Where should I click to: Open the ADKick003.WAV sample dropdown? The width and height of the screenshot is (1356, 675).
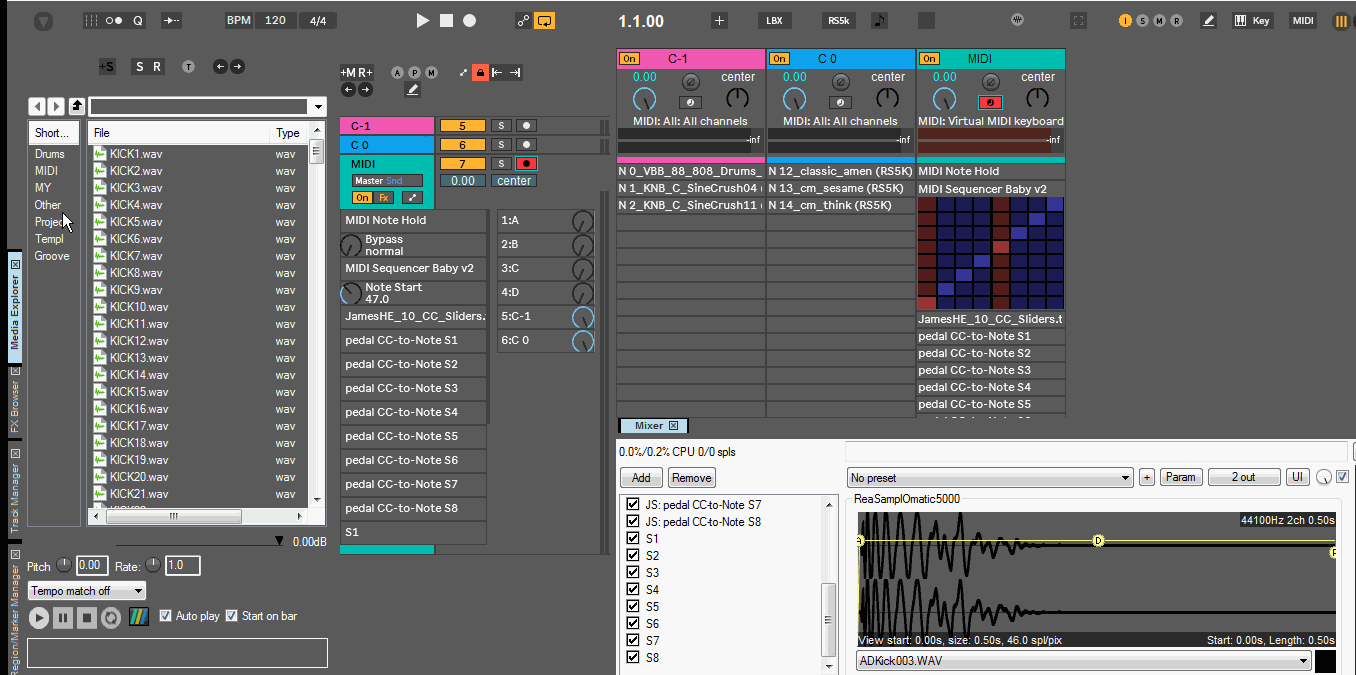point(1083,661)
